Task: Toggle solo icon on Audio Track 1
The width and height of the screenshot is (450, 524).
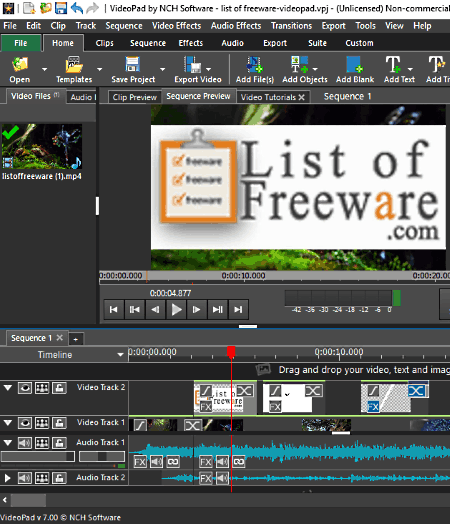Action: click(42, 443)
